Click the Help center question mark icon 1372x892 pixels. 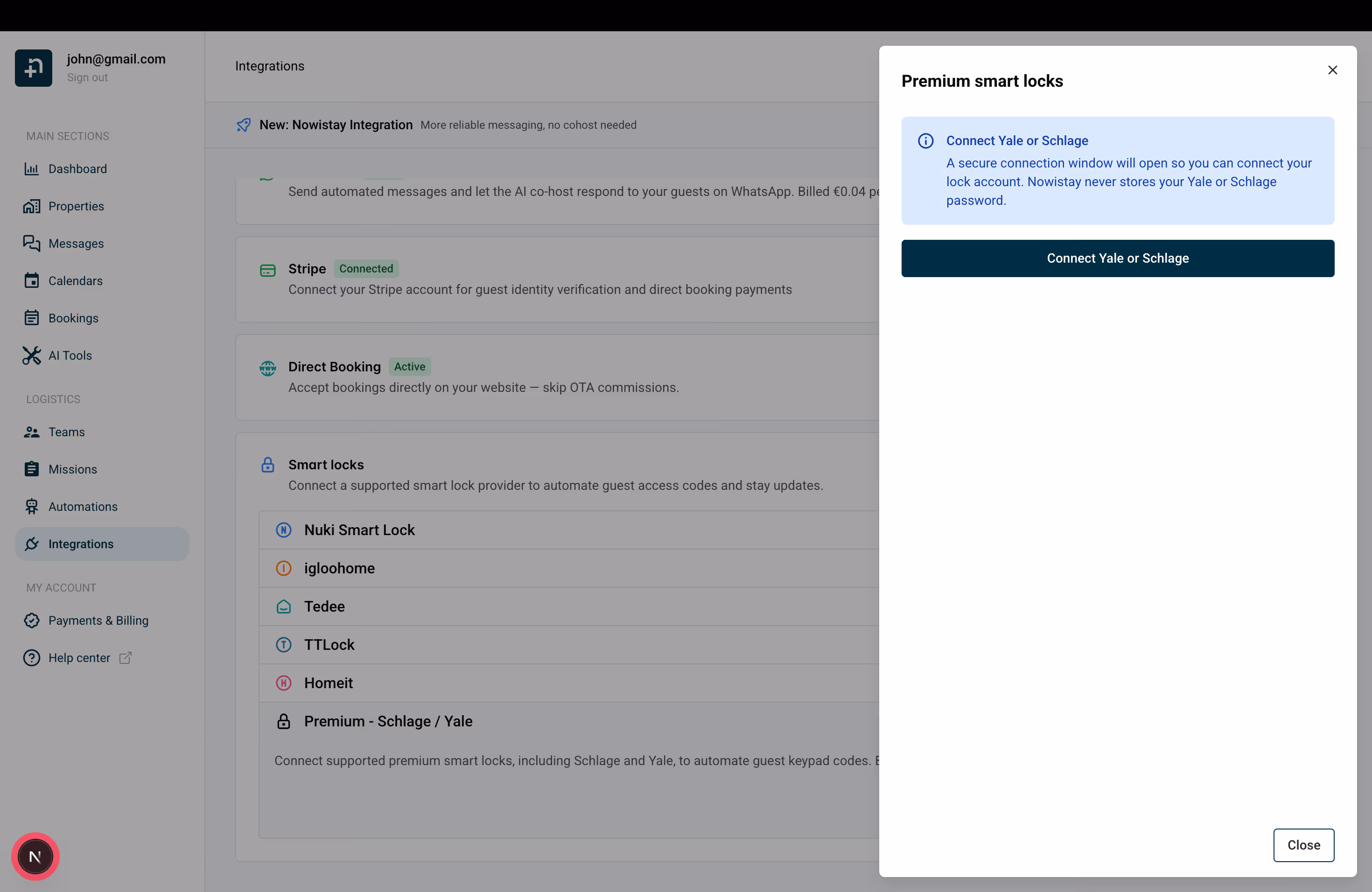32,658
